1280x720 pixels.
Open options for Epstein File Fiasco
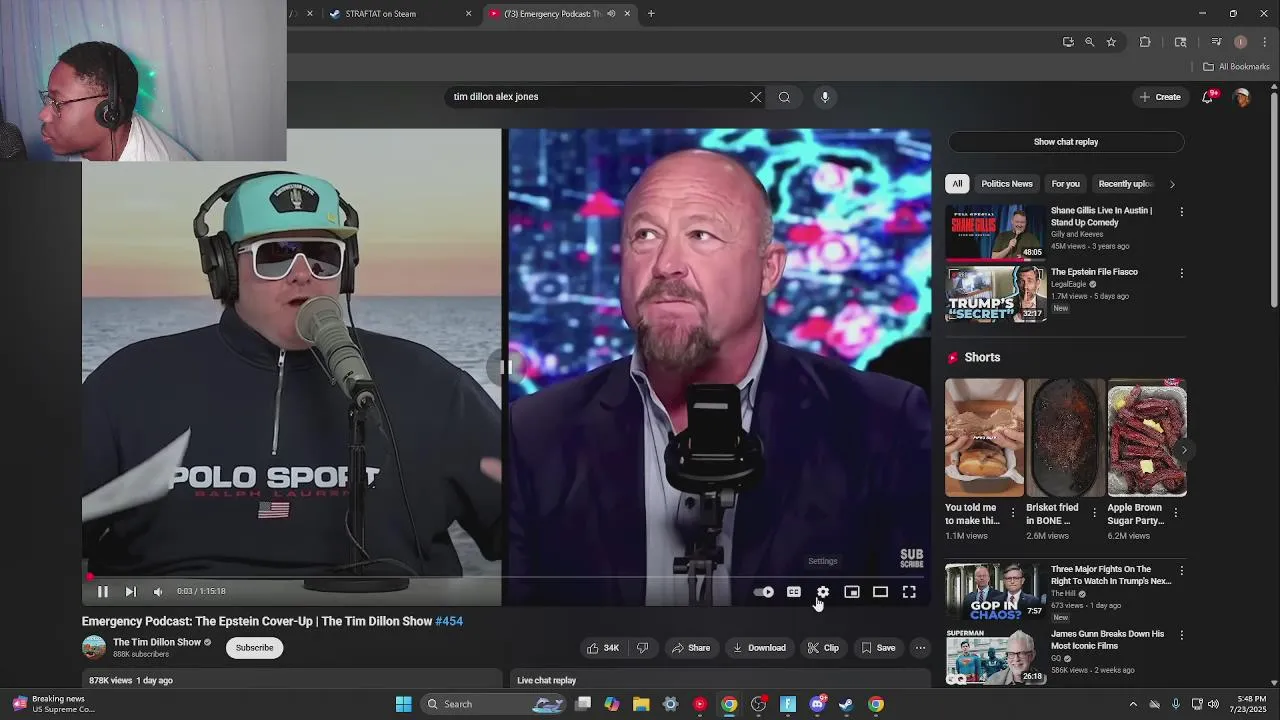tap(1181, 273)
